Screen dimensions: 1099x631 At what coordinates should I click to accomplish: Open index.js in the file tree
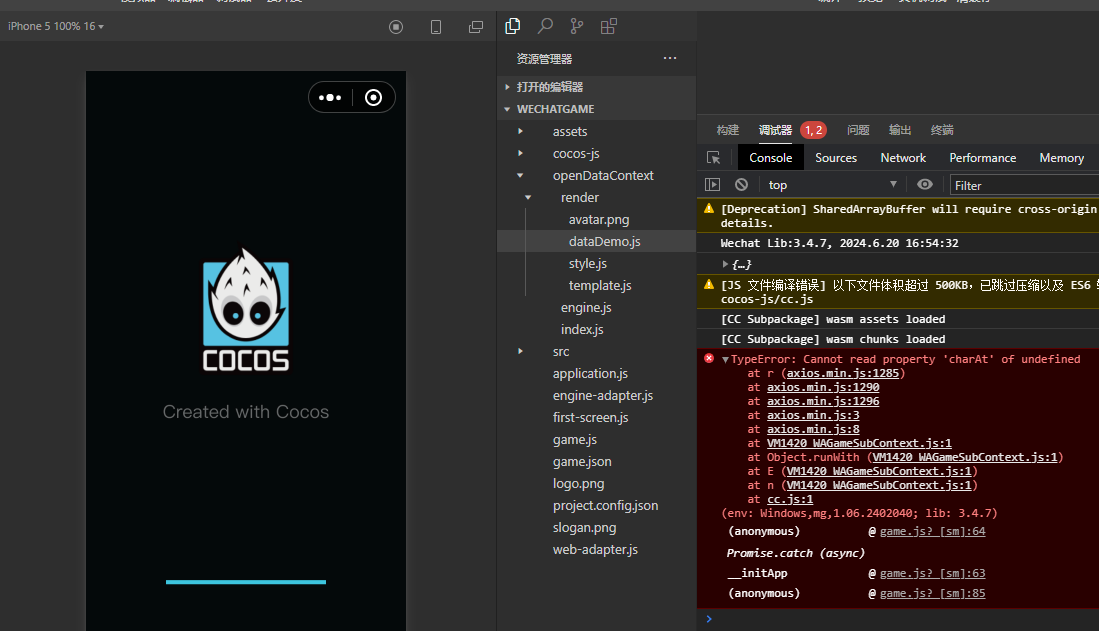click(582, 330)
